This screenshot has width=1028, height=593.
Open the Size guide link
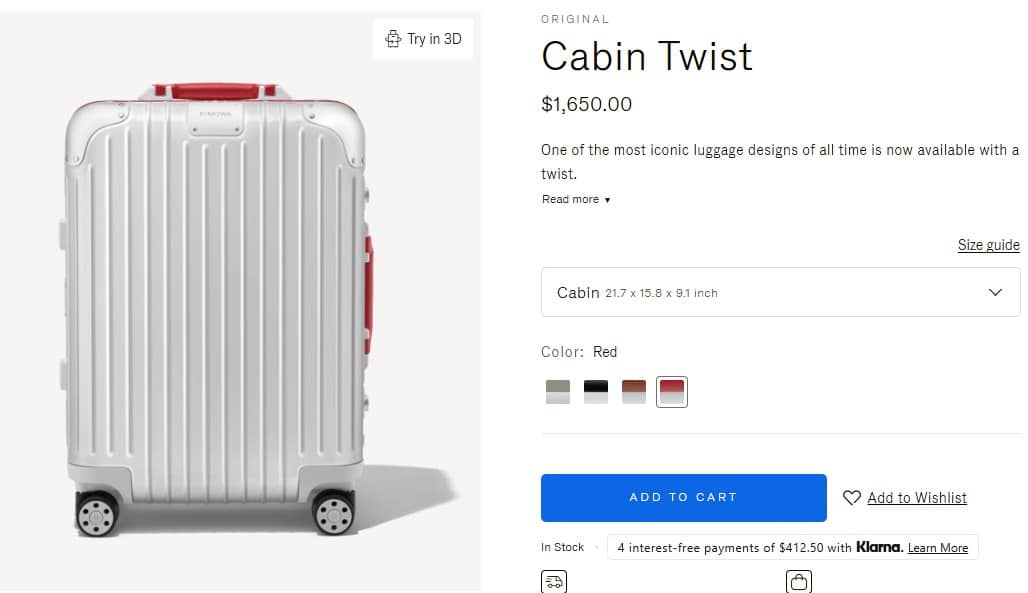(988, 245)
